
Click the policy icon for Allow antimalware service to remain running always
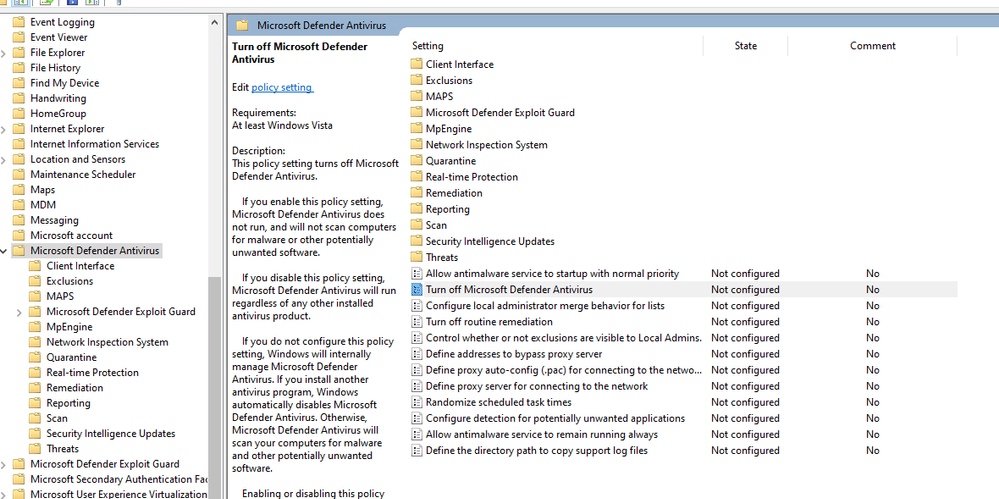coord(416,434)
